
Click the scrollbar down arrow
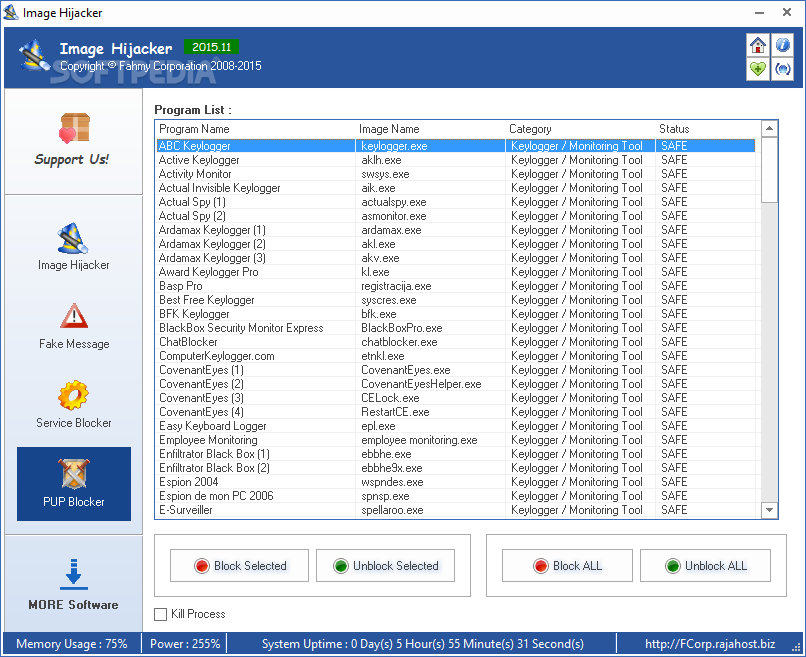(x=770, y=510)
